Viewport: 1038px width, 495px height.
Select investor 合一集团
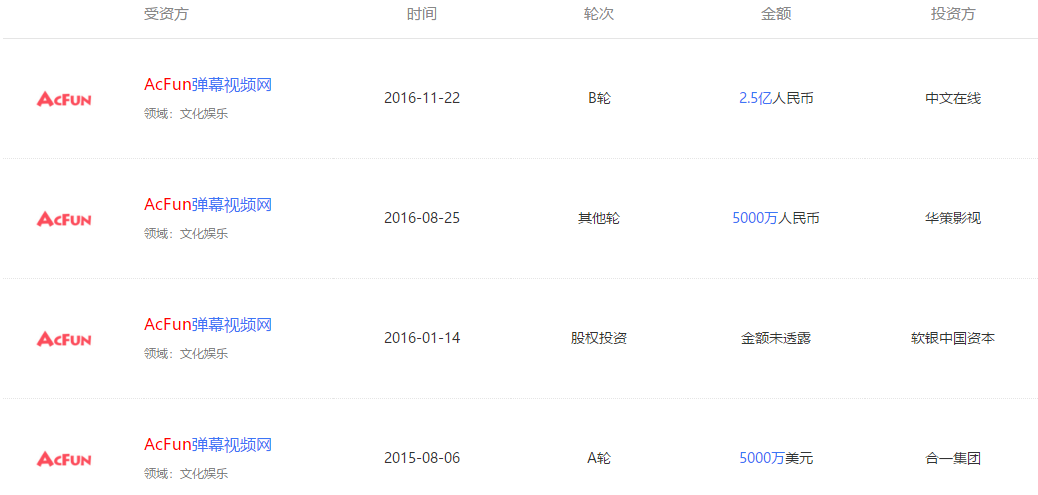[952, 458]
